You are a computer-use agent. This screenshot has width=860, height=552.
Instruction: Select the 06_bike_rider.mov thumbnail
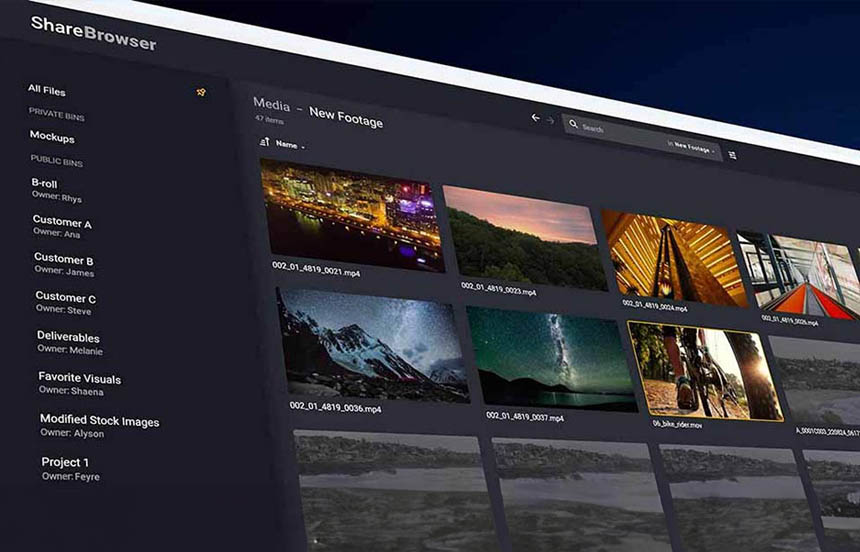pos(705,371)
